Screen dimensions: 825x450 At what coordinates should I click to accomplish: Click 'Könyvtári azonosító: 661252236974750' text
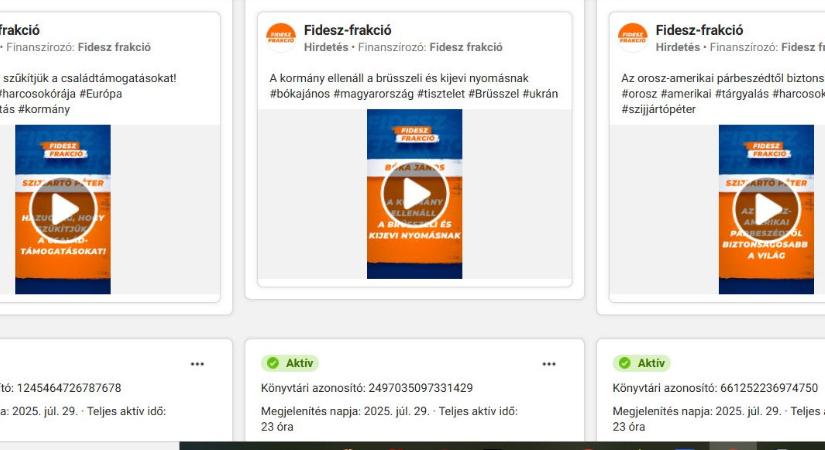coord(716,388)
